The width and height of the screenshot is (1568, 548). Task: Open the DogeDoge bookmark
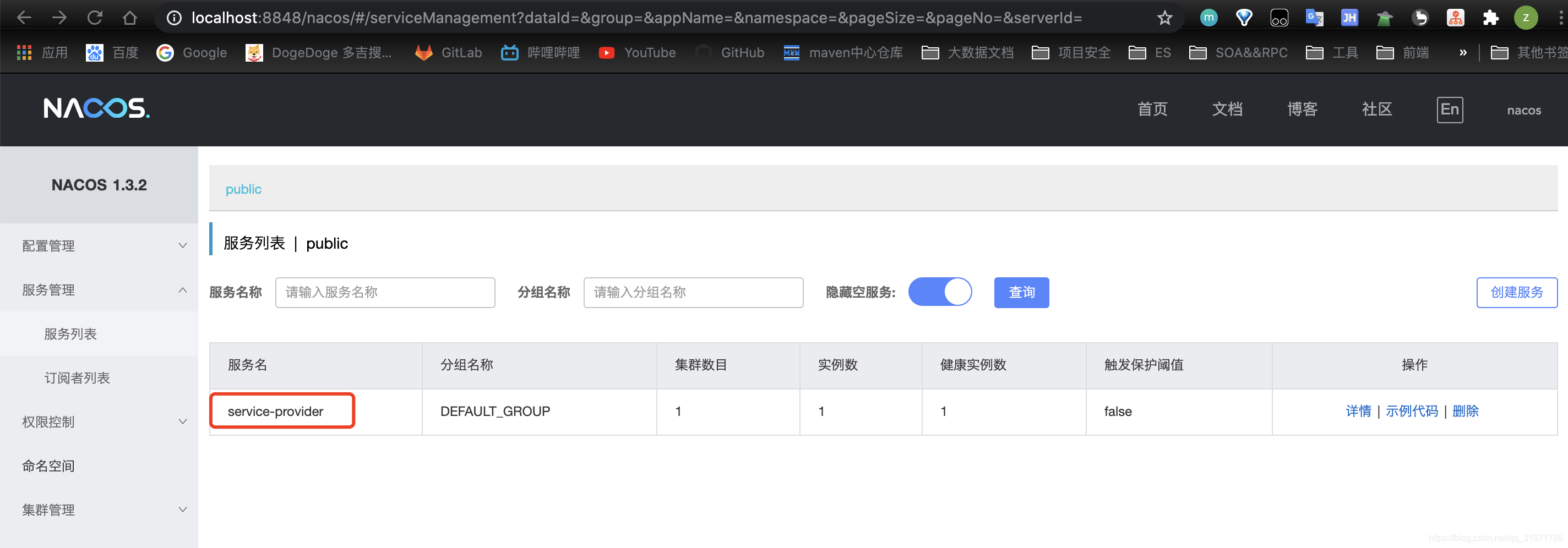(x=318, y=53)
